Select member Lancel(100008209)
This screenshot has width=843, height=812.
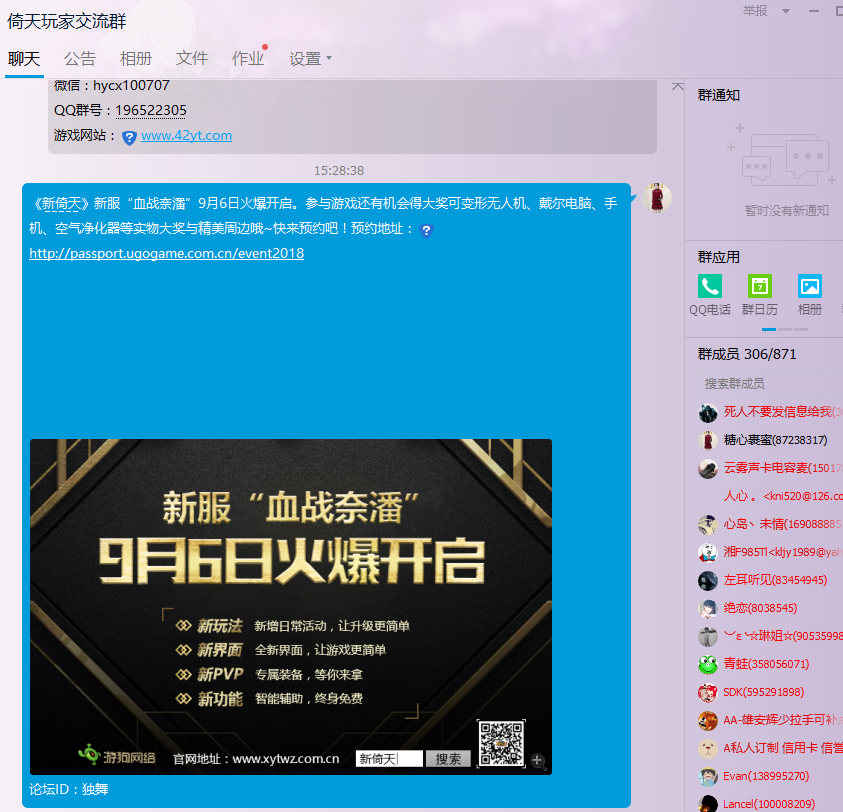[x=770, y=804]
